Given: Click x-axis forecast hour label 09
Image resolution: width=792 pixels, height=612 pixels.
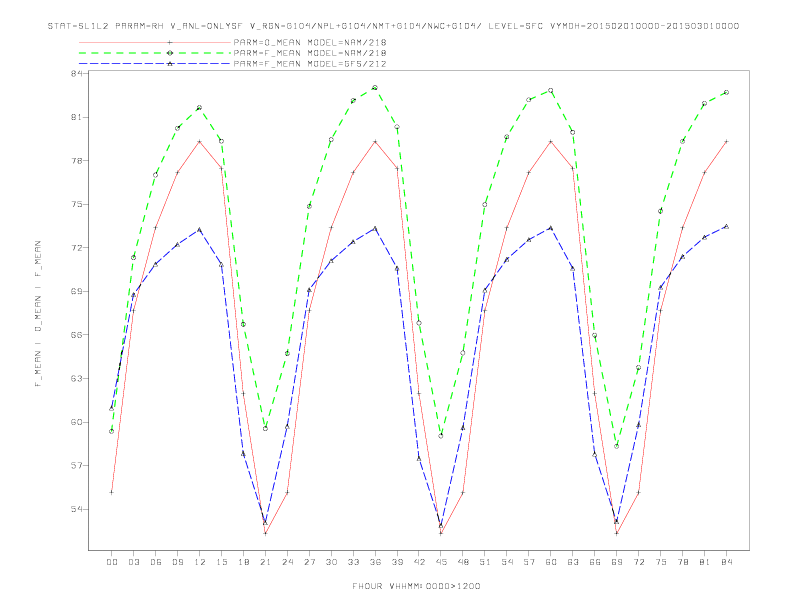Looking at the screenshot, I should pyautogui.click(x=177, y=562).
